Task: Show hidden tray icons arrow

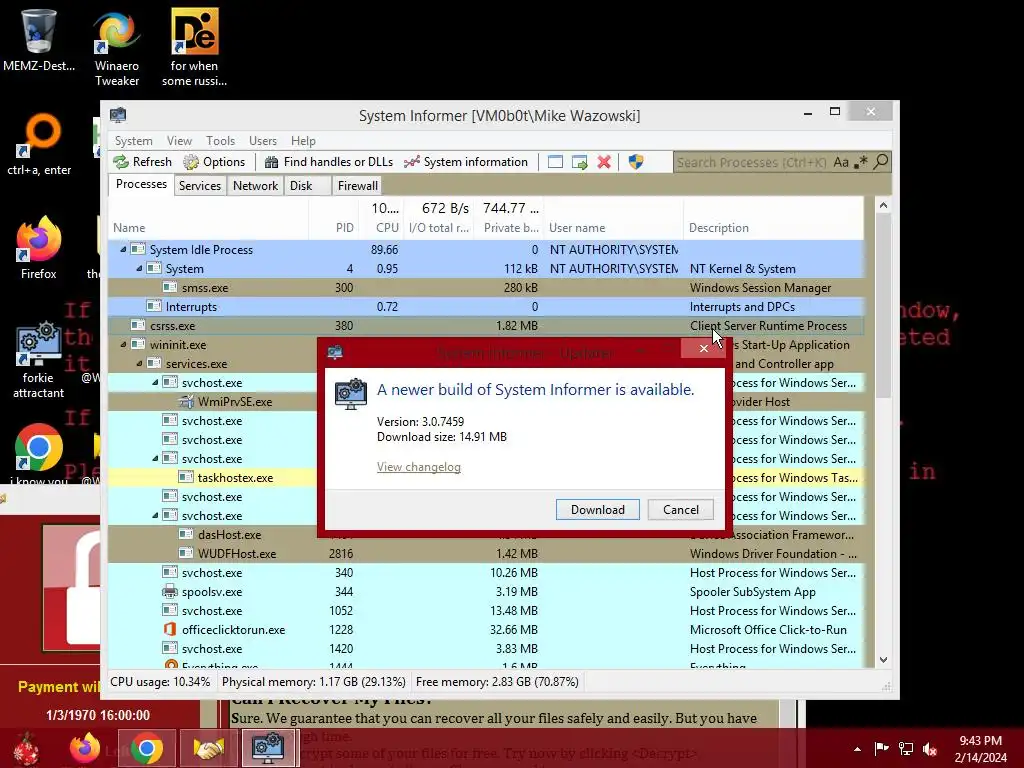Action: click(x=857, y=749)
